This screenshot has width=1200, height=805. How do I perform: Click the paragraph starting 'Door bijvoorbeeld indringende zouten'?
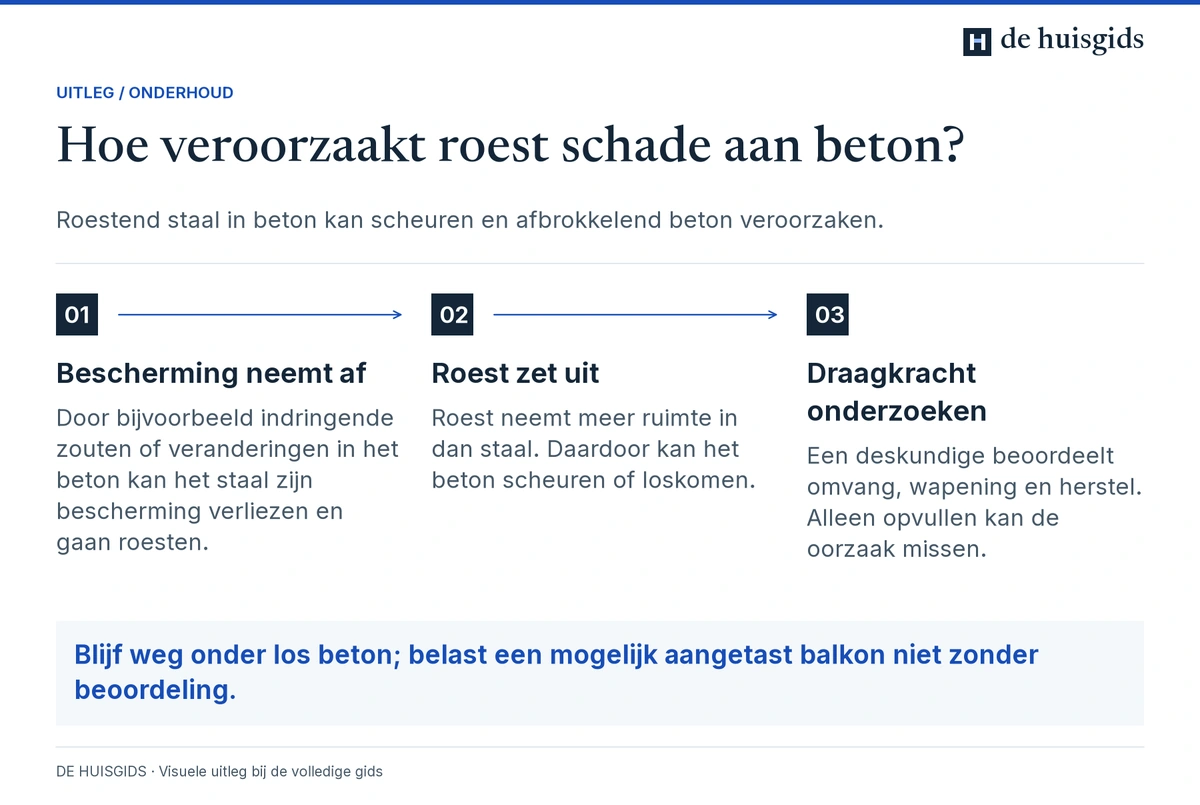(x=228, y=480)
